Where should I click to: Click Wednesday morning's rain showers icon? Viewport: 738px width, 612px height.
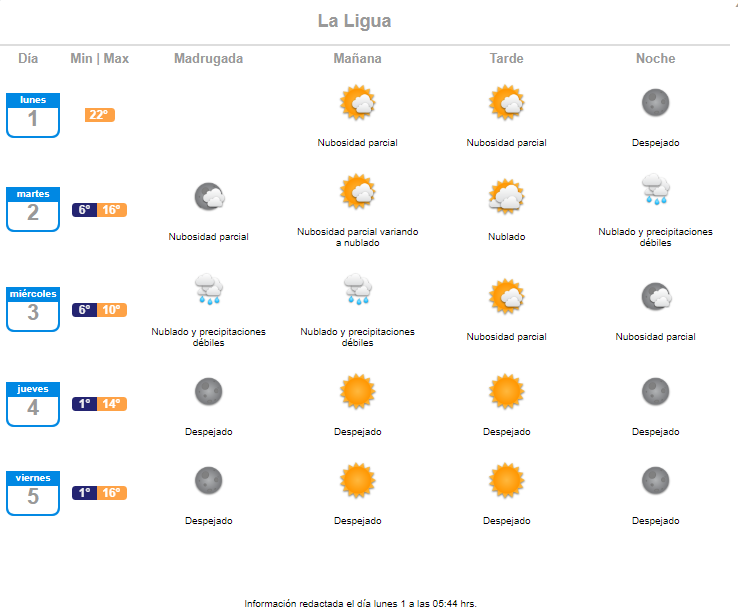coord(358,289)
